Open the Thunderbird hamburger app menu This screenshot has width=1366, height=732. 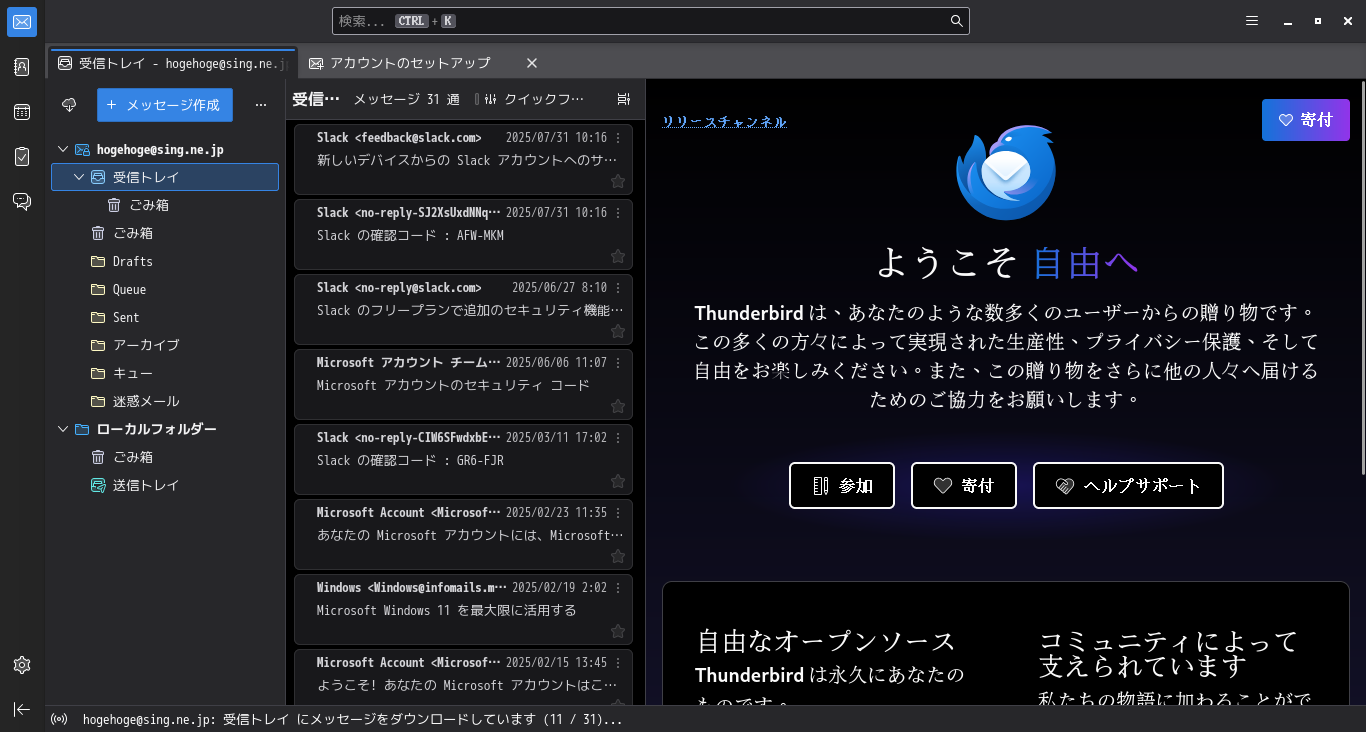[1252, 21]
